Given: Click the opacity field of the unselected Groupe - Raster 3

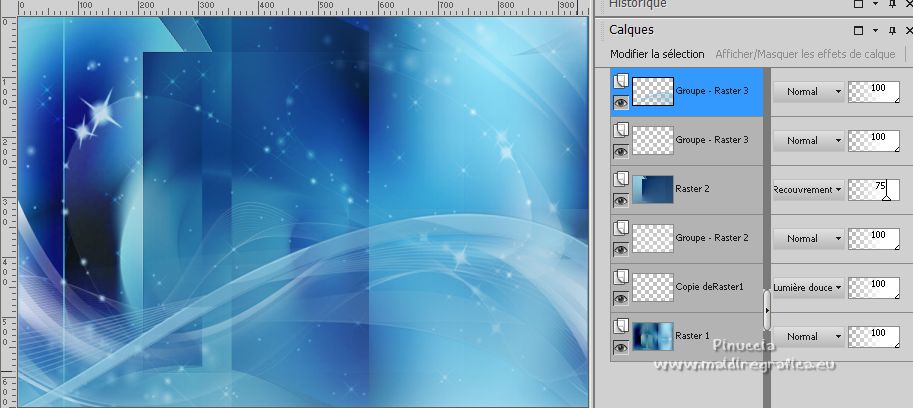Looking at the screenshot, I should pyautogui.click(x=873, y=140).
